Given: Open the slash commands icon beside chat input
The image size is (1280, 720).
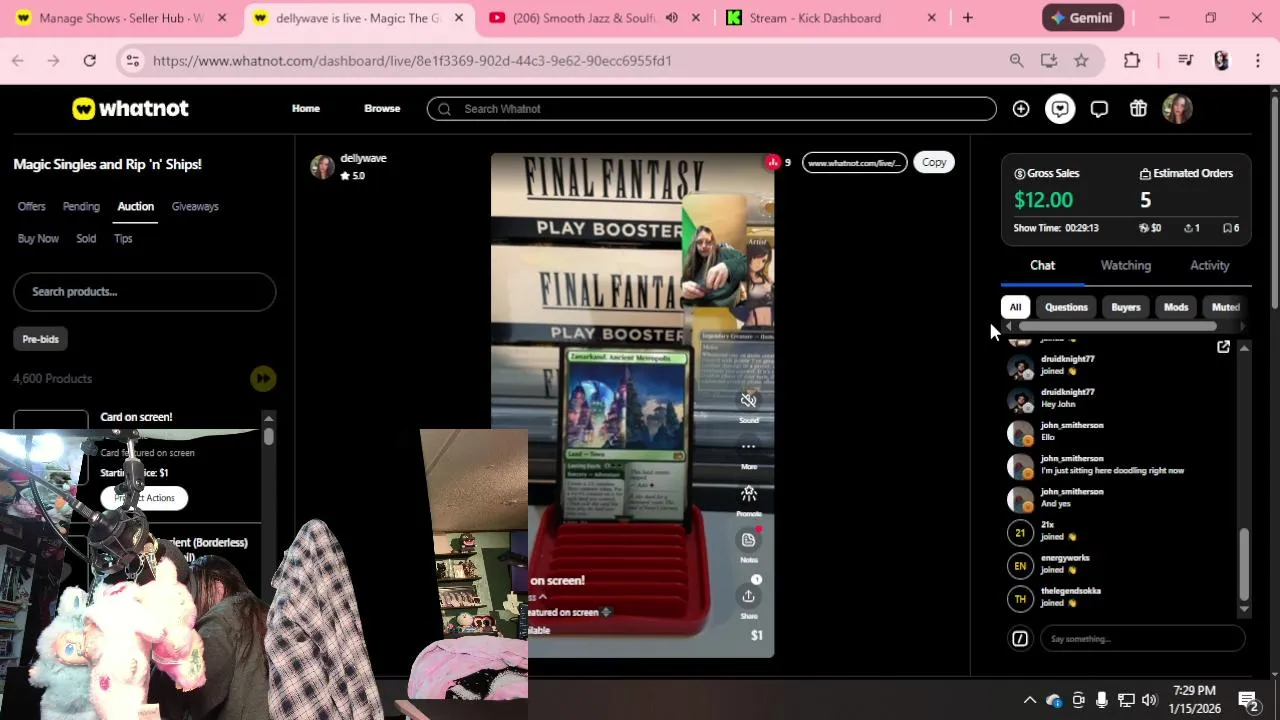Looking at the screenshot, I should pos(1020,638).
